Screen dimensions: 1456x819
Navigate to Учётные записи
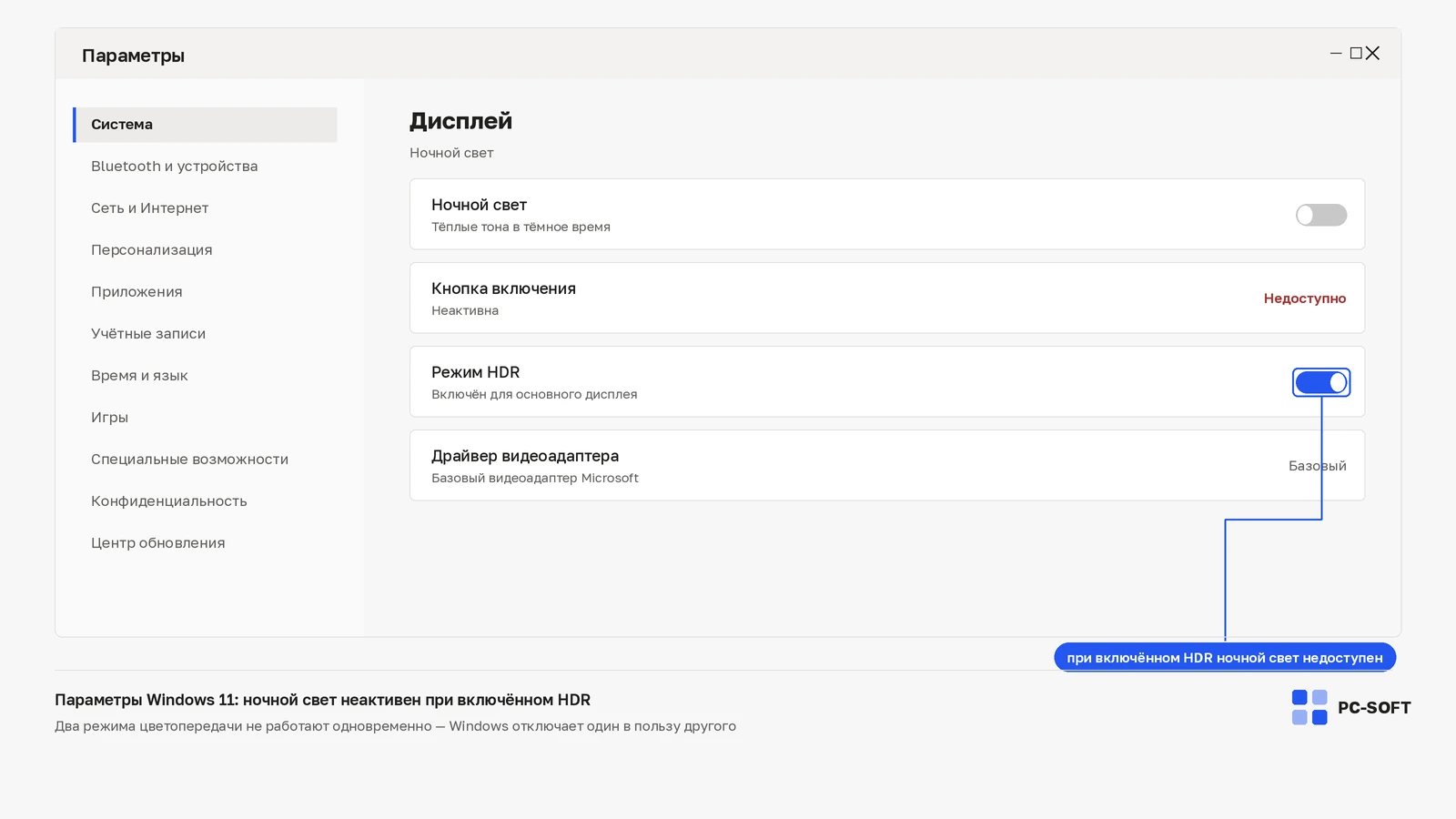click(148, 334)
